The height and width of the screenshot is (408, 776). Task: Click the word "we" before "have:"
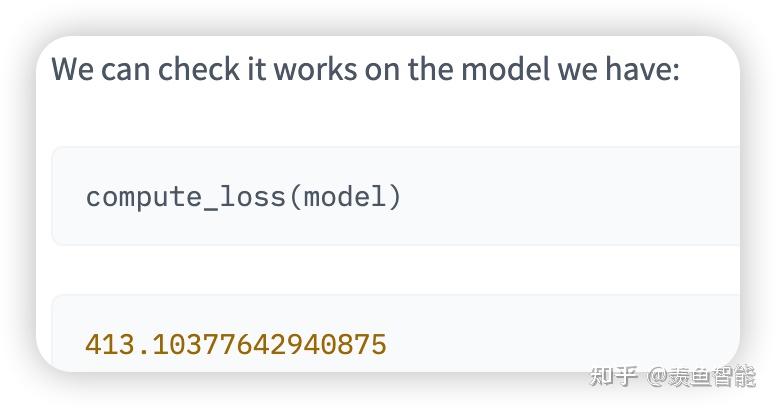point(578,70)
